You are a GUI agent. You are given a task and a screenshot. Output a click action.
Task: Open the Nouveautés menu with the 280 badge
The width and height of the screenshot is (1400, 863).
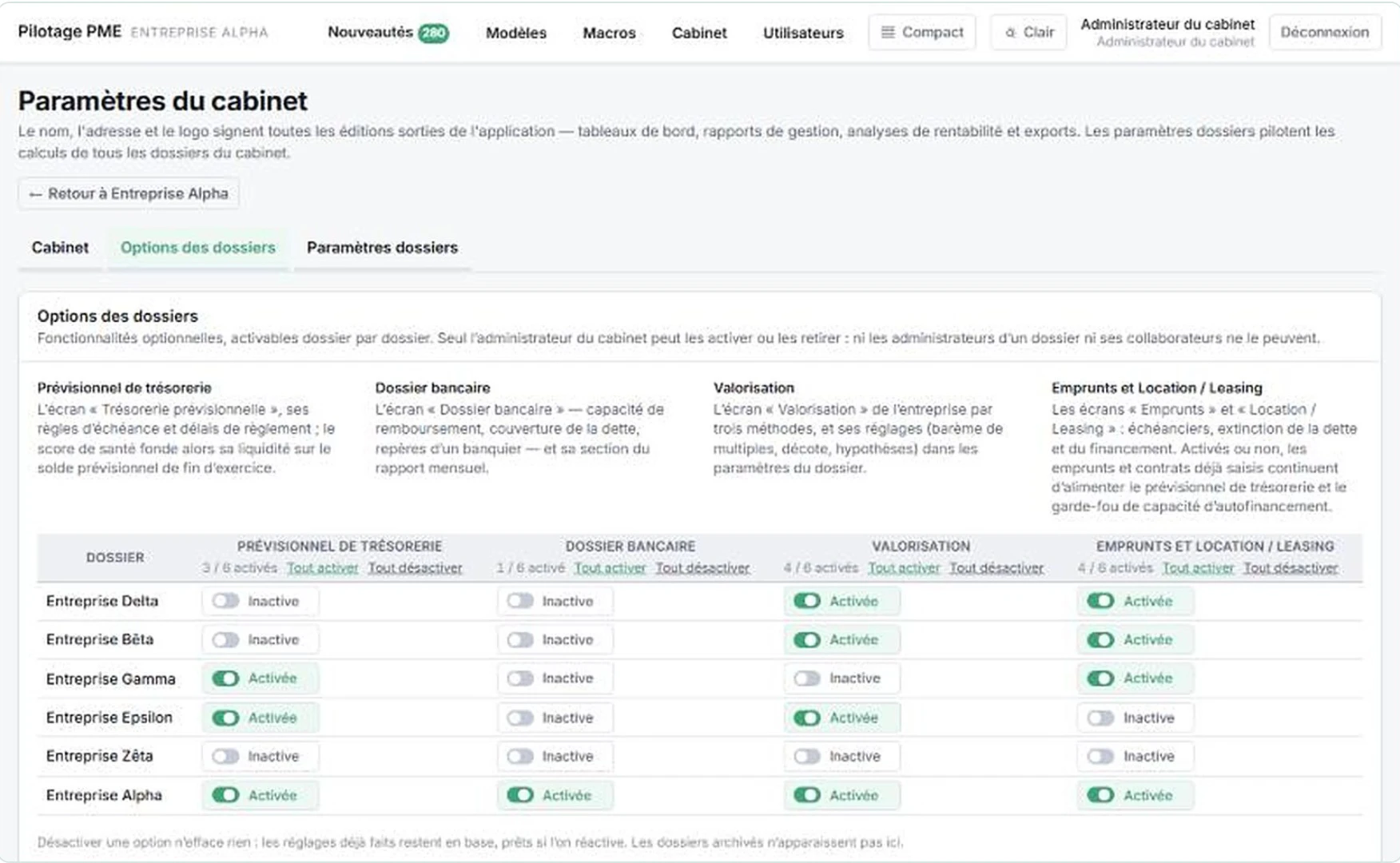(x=388, y=33)
